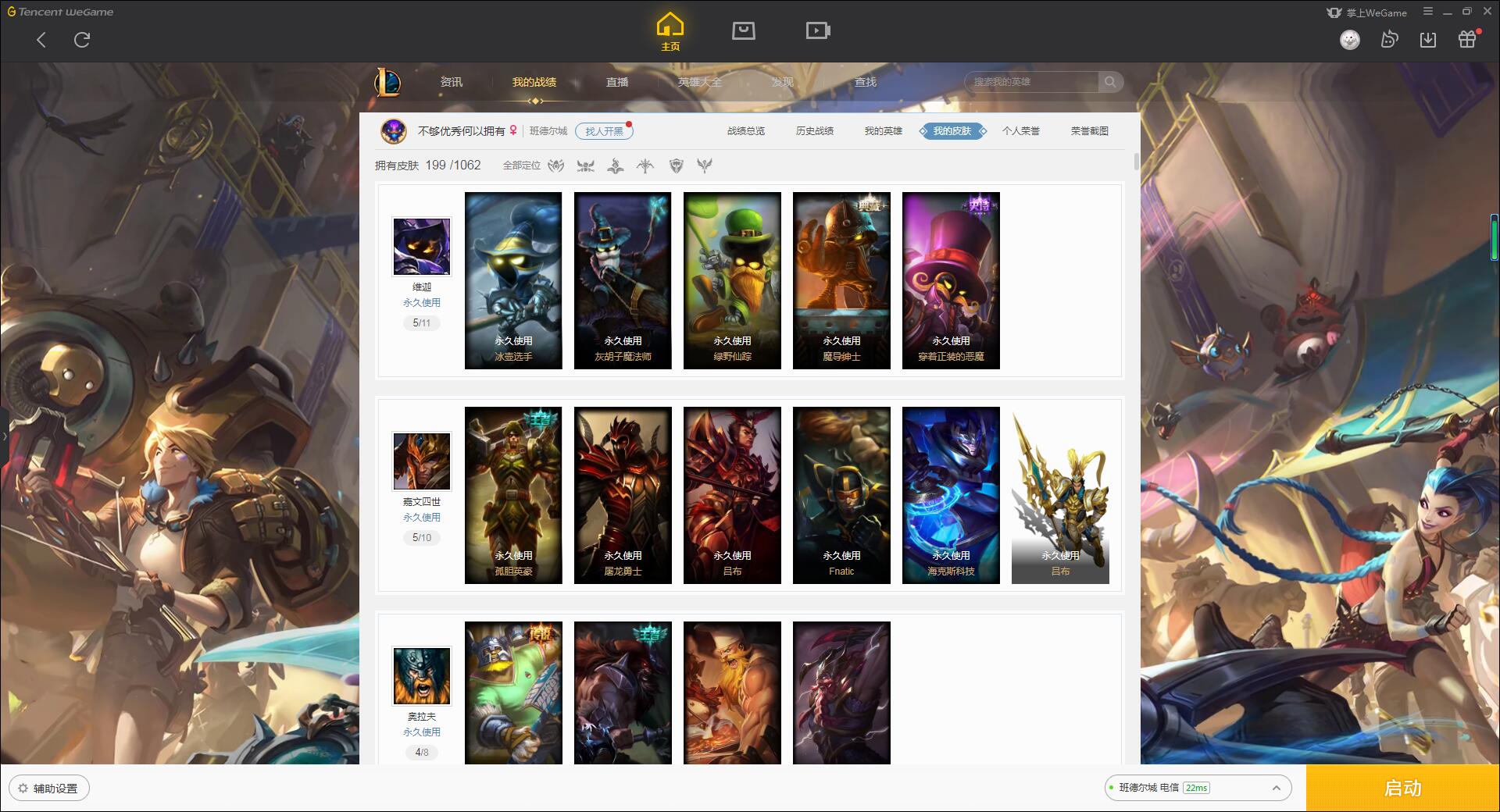The width and height of the screenshot is (1500, 812).
Task: Switch to 个人荣誉 sub-tab
Action: 1021,131
